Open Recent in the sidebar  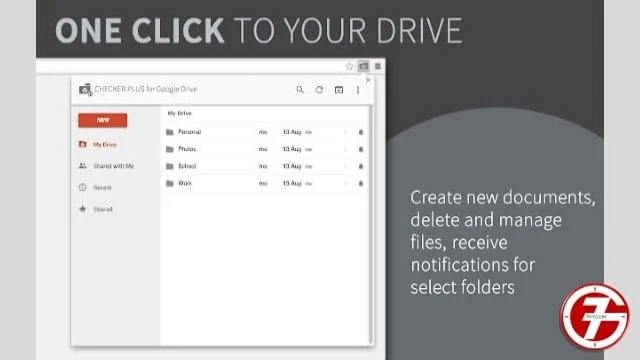pyautogui.click(x=102, y=188)
